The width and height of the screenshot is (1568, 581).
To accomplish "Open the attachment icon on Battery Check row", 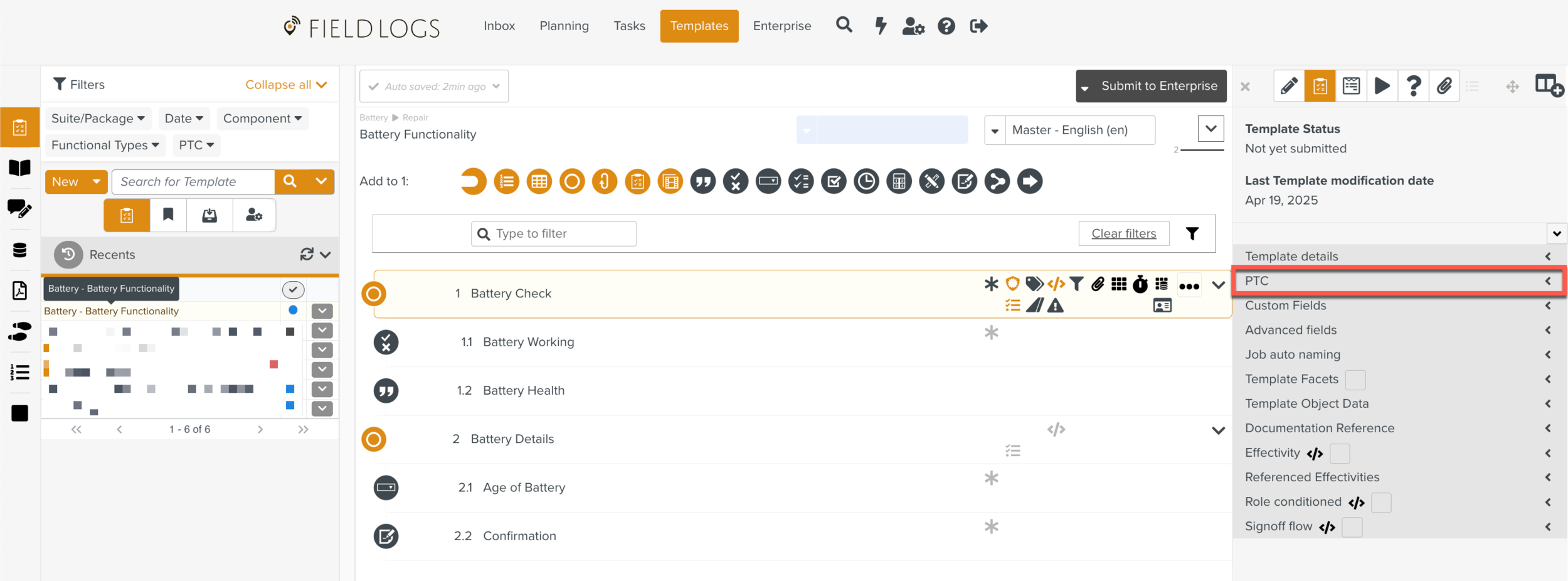I will click(x=1098, y=284).
